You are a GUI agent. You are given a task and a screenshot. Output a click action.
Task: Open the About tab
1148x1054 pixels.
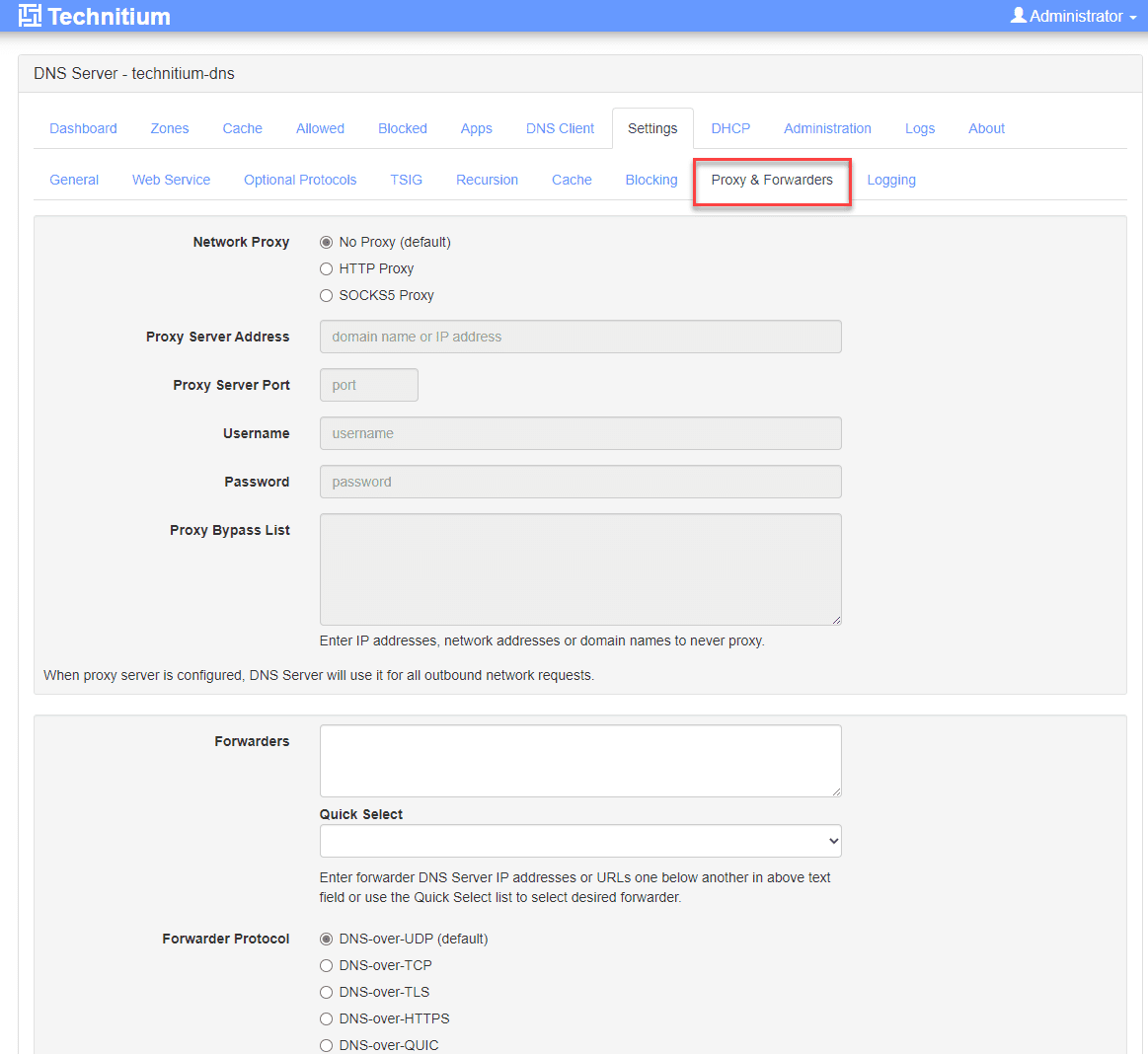point(986,129)
